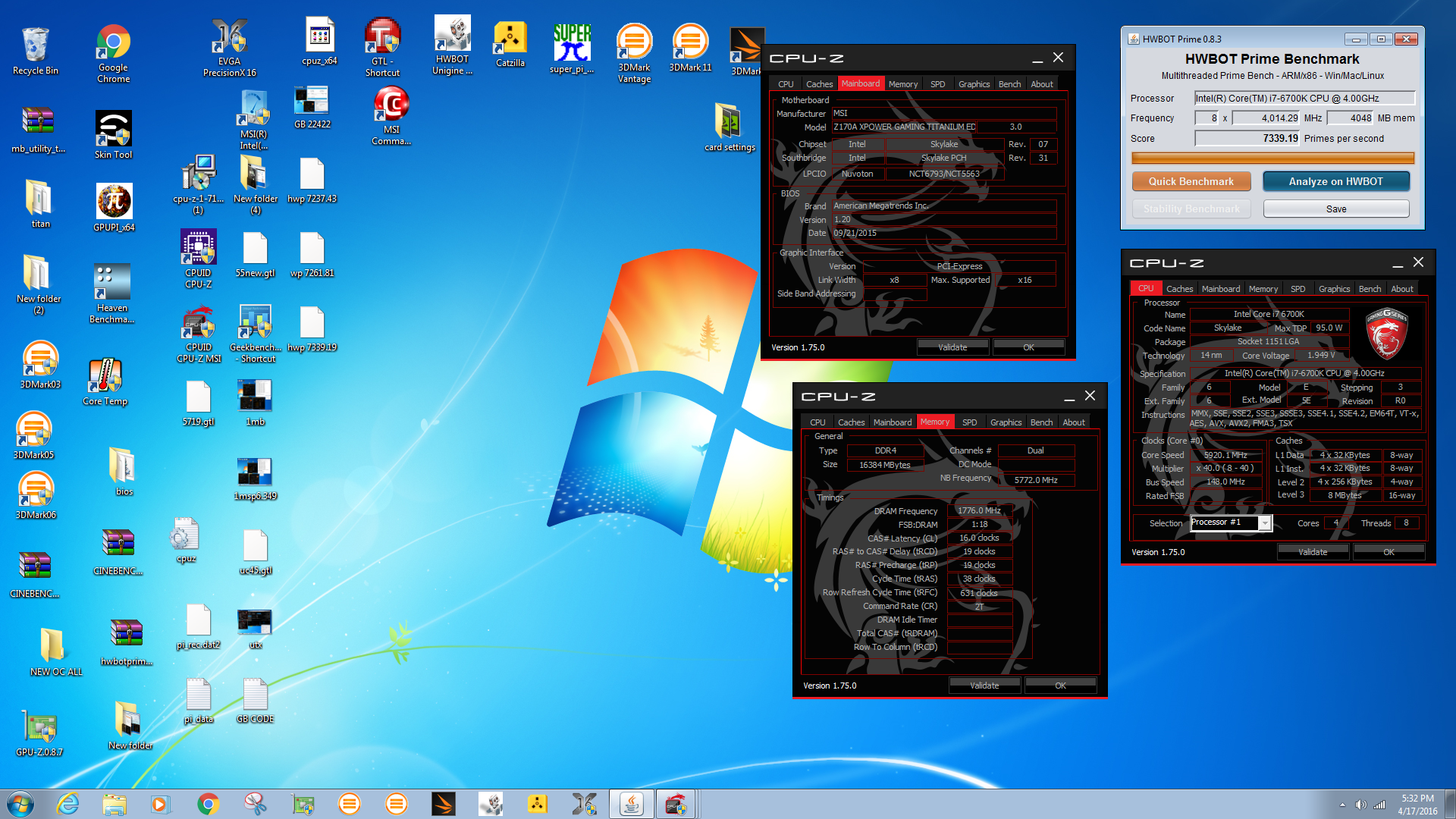Open the 3DMark03 desktop shortcut
Screen dimensions: 1456x819
(39, 366)
